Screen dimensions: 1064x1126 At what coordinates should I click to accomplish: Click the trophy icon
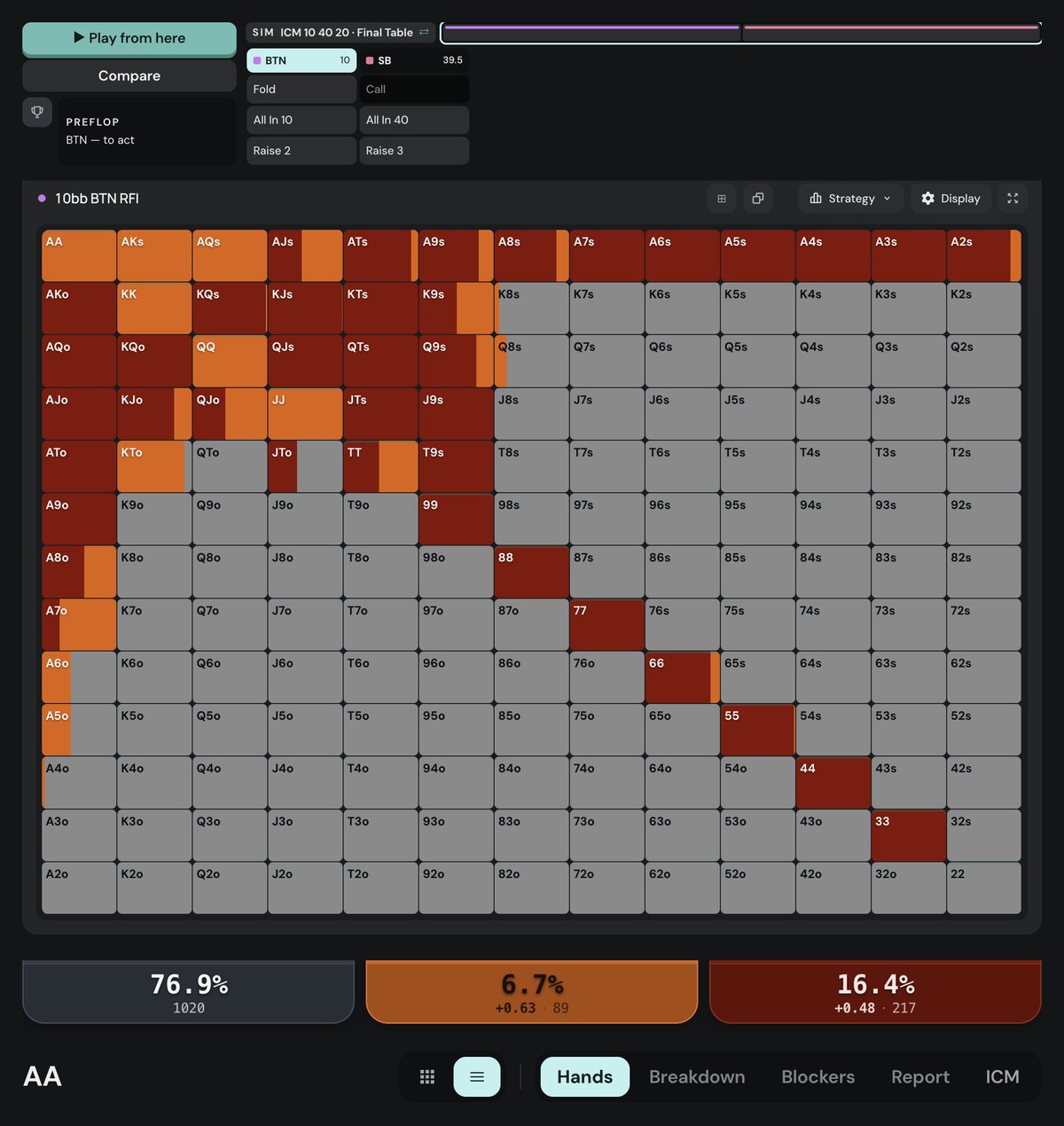coord(37,112)
